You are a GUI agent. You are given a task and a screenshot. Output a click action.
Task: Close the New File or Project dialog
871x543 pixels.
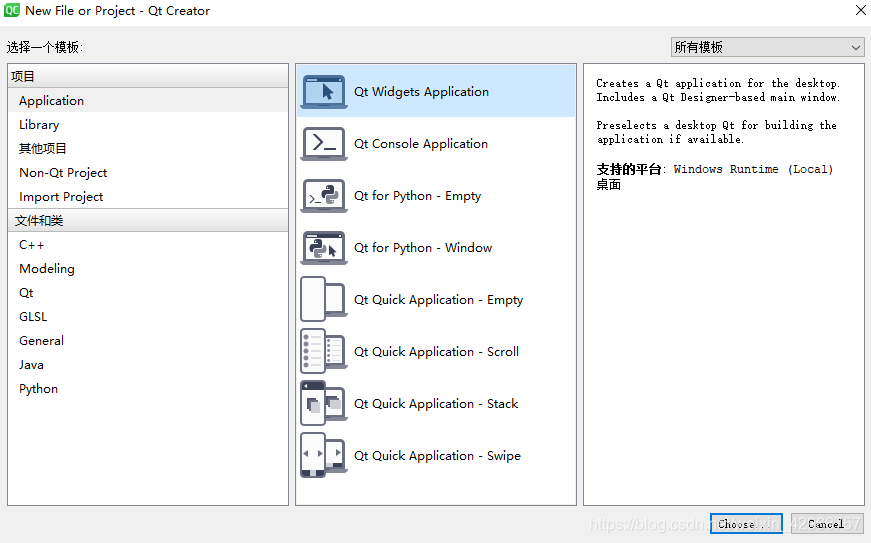[860, 10]
